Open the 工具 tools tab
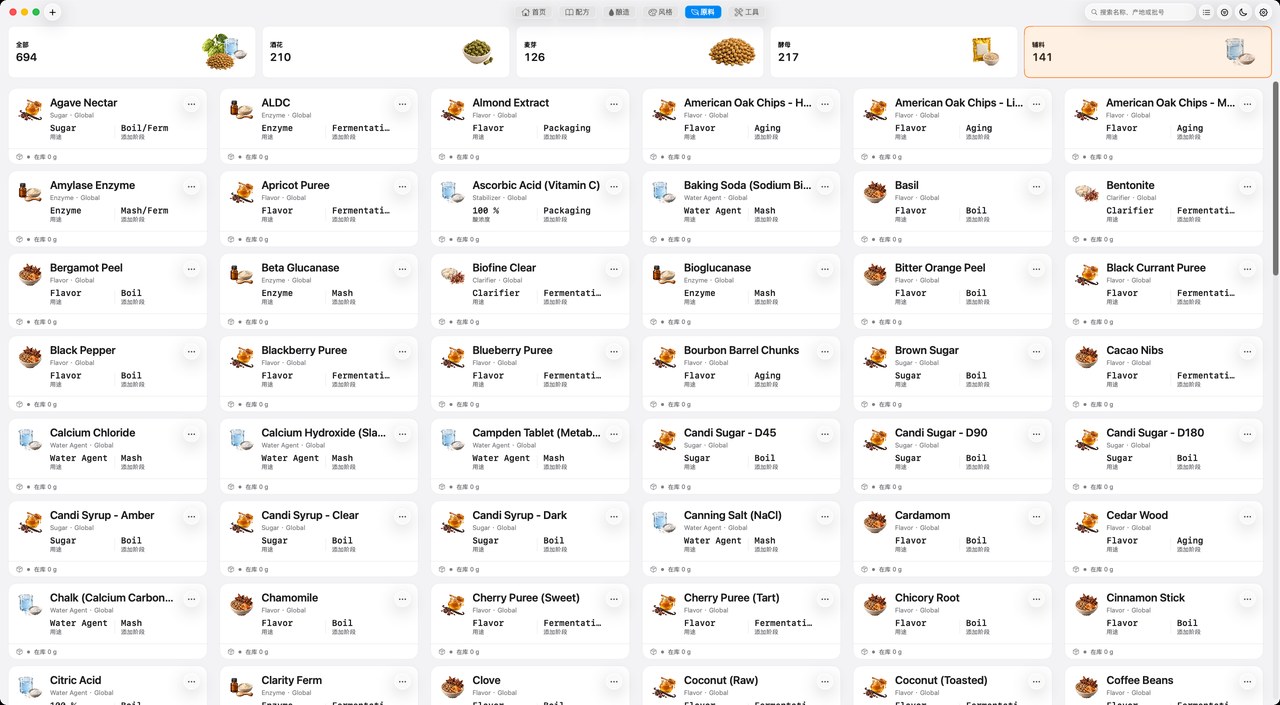The height and width of the screenshot is (705, 1280). [x=746, y=12]
